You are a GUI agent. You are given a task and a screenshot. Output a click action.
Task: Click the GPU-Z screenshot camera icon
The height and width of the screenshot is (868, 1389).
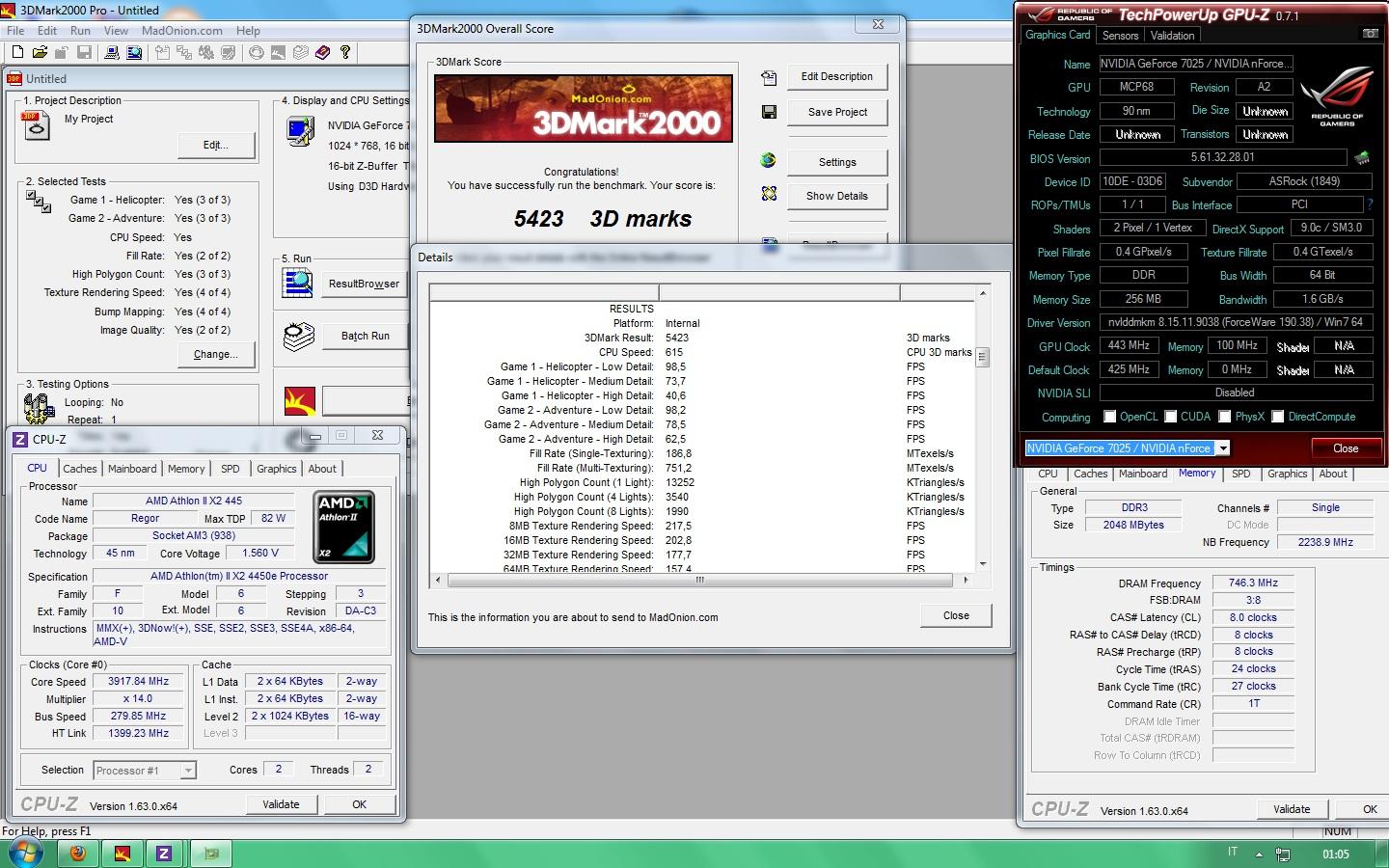coord(1370,34)
